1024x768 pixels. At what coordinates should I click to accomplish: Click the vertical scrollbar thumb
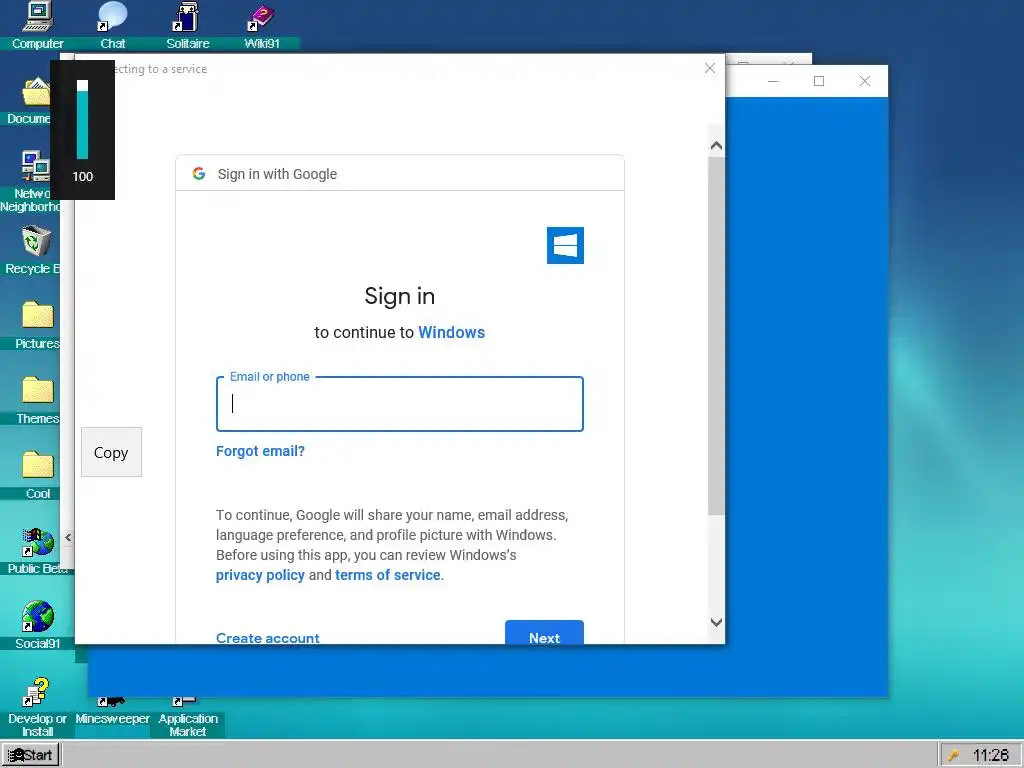coord(716,336)
